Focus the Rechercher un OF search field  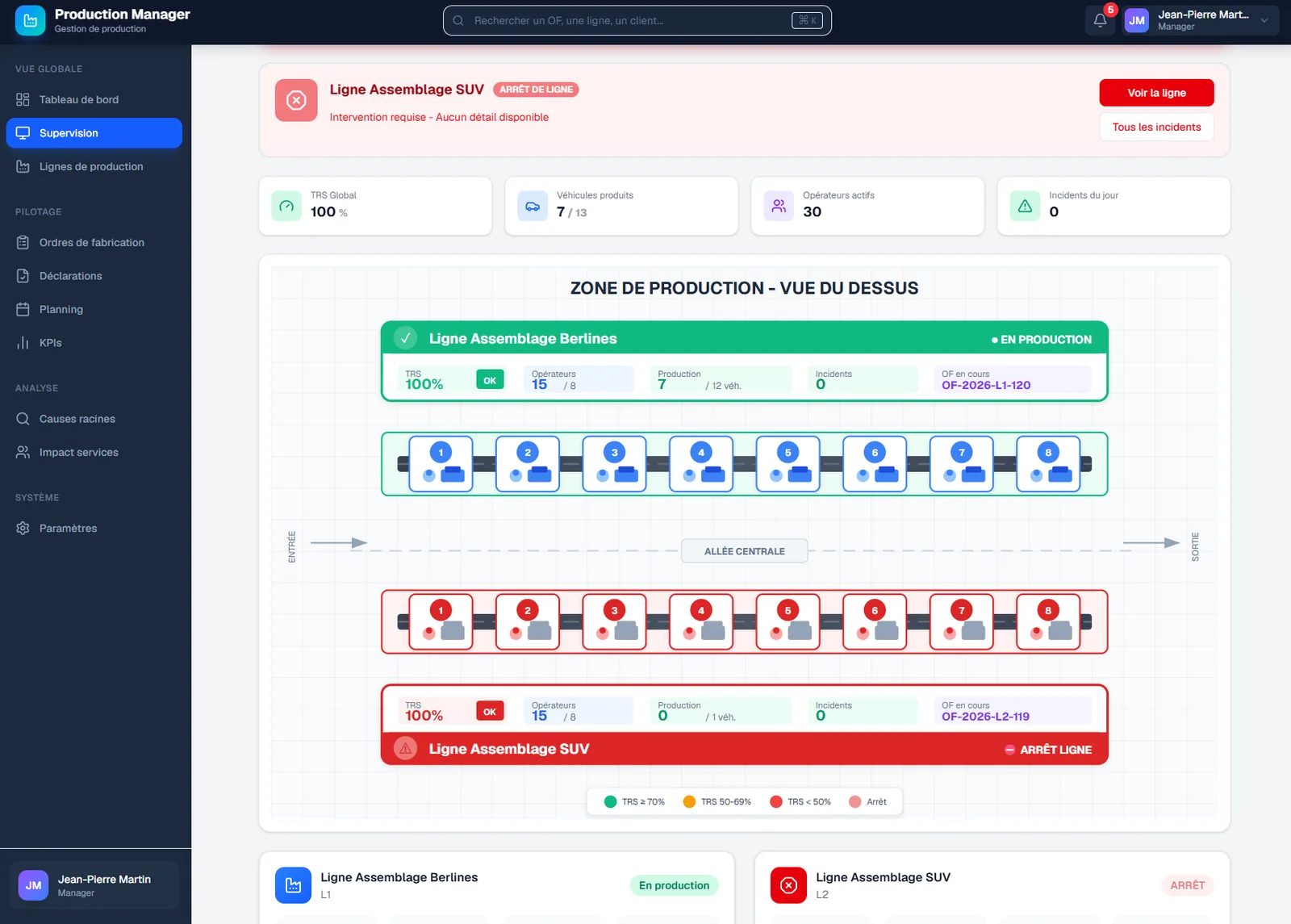[637, 21]
